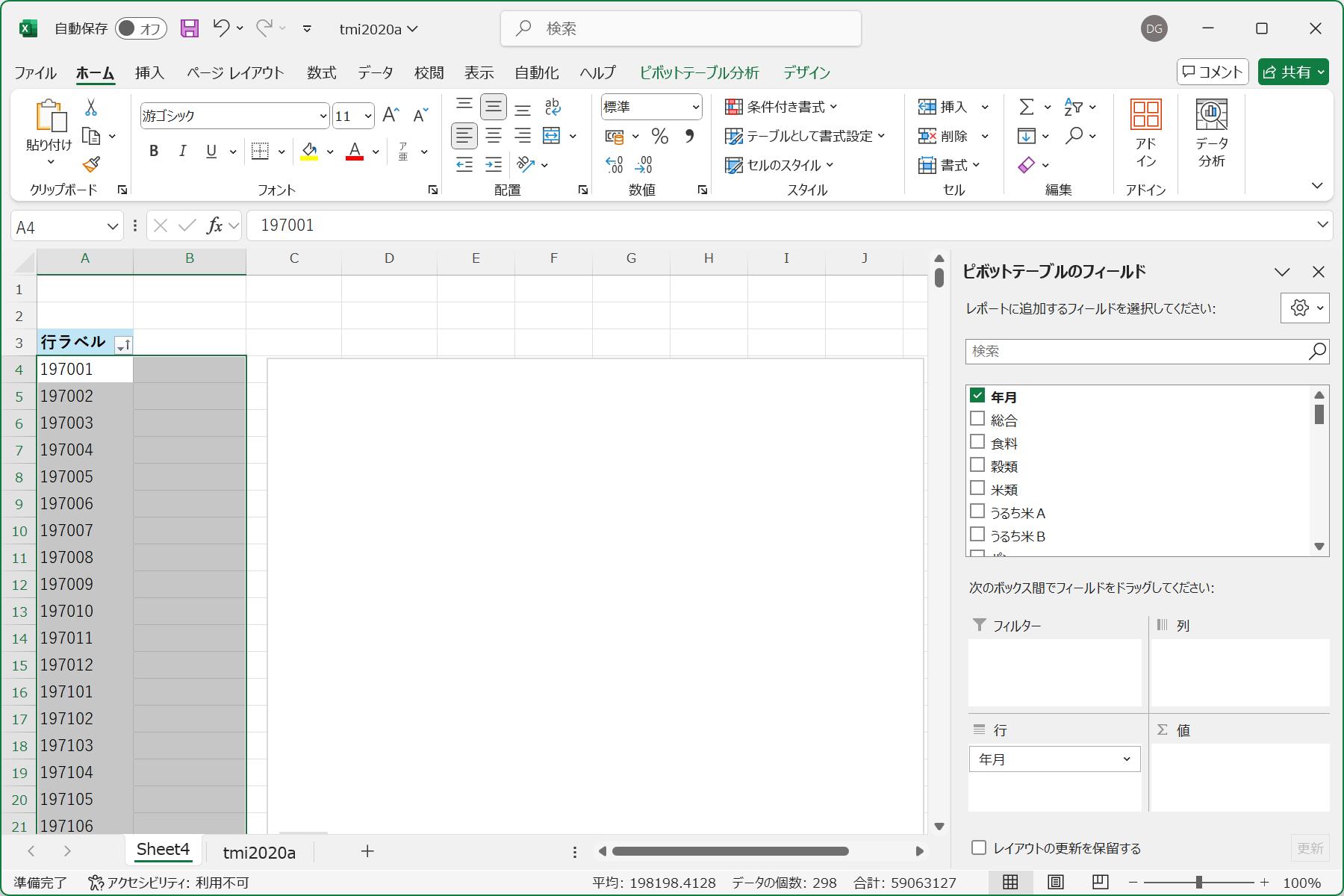1344x896 pixels.
Task: Add a new sheet with plus button
Action: point(367,851)
